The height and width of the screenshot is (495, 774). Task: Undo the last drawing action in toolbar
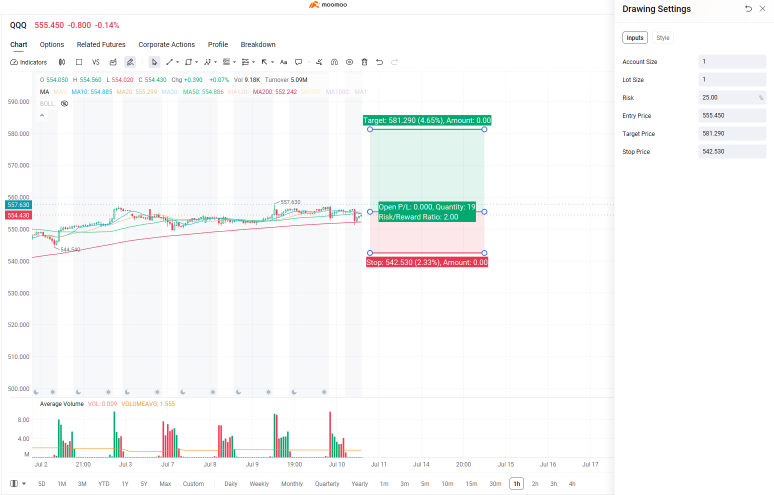pos(379,62)
